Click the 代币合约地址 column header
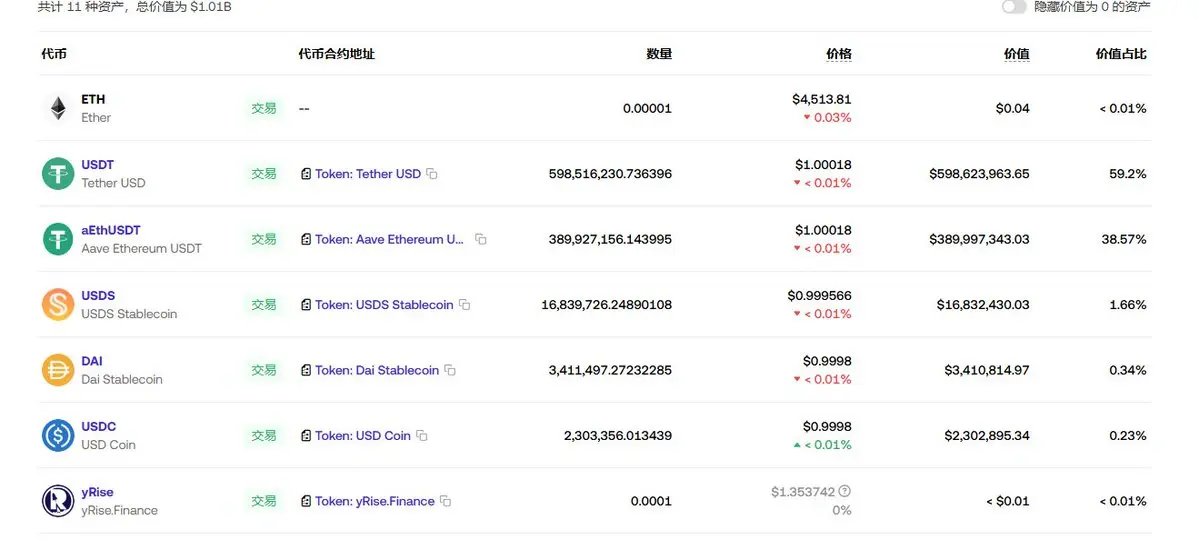 click(336, 54)
